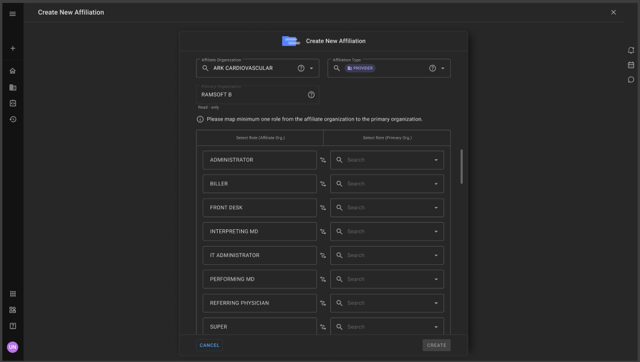The image size is (640, 362).
Task: Click Select Role (Affiliate Org.) column header
Action: point(260,138)
